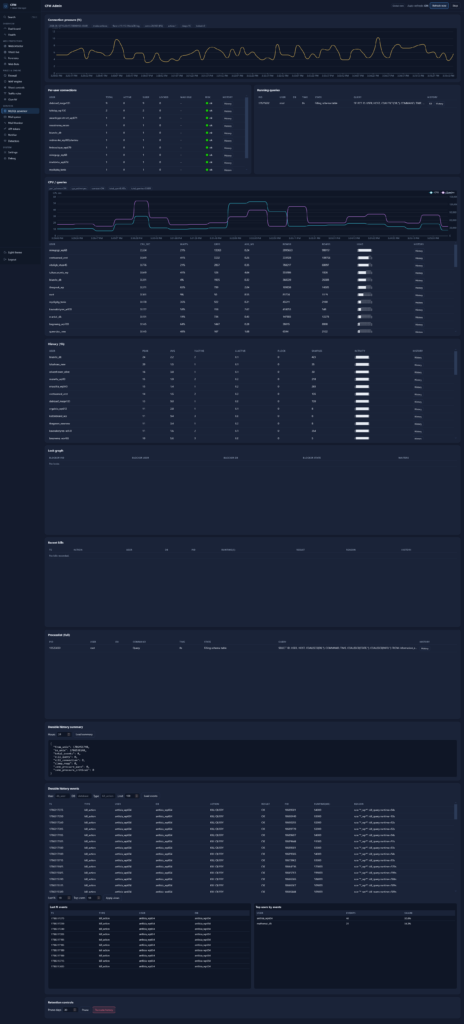Focus the Hours field in Governor history summary
The height and width of the screenshot is (1024, 464).
(x=64, y=734)
